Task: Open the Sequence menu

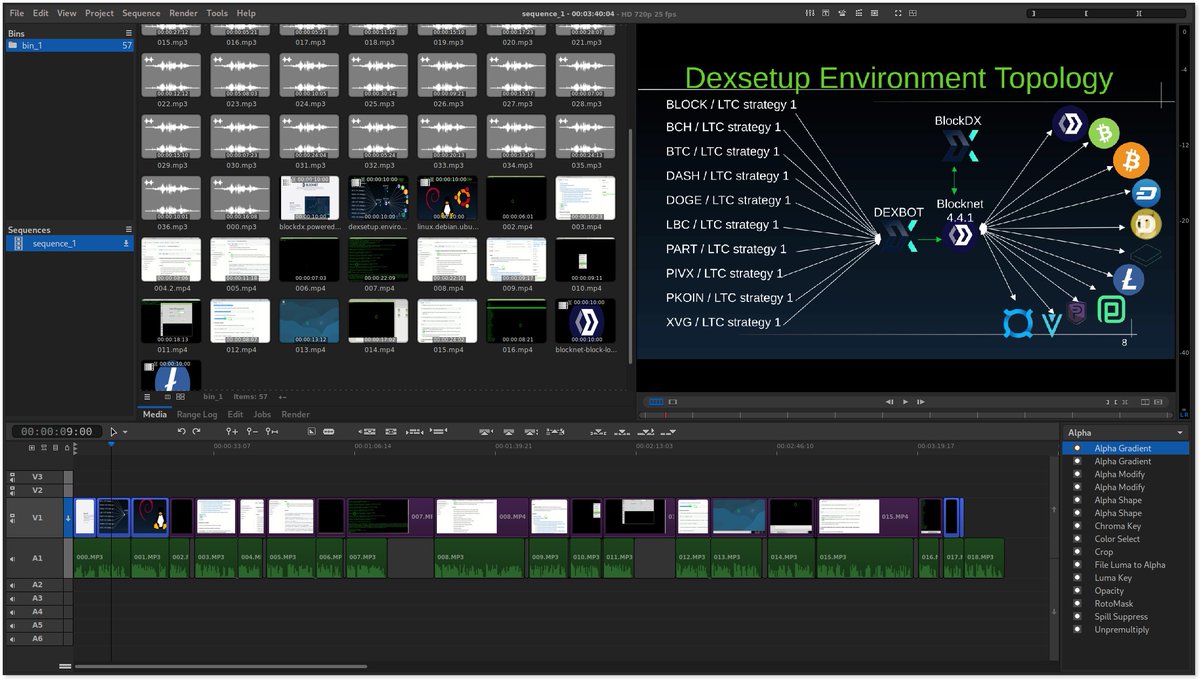Action: coord(141,13)
